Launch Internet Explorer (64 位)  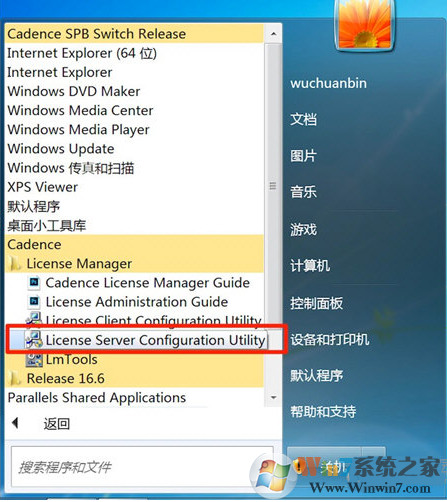82,53
